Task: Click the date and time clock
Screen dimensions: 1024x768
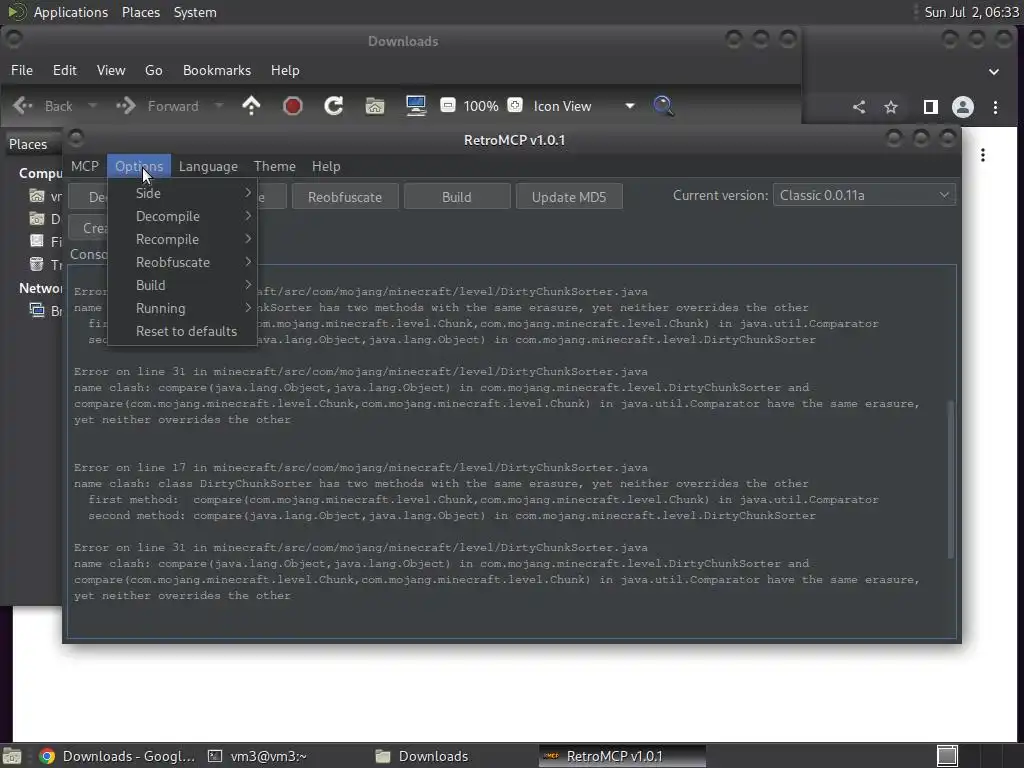Action: point(971,12)
